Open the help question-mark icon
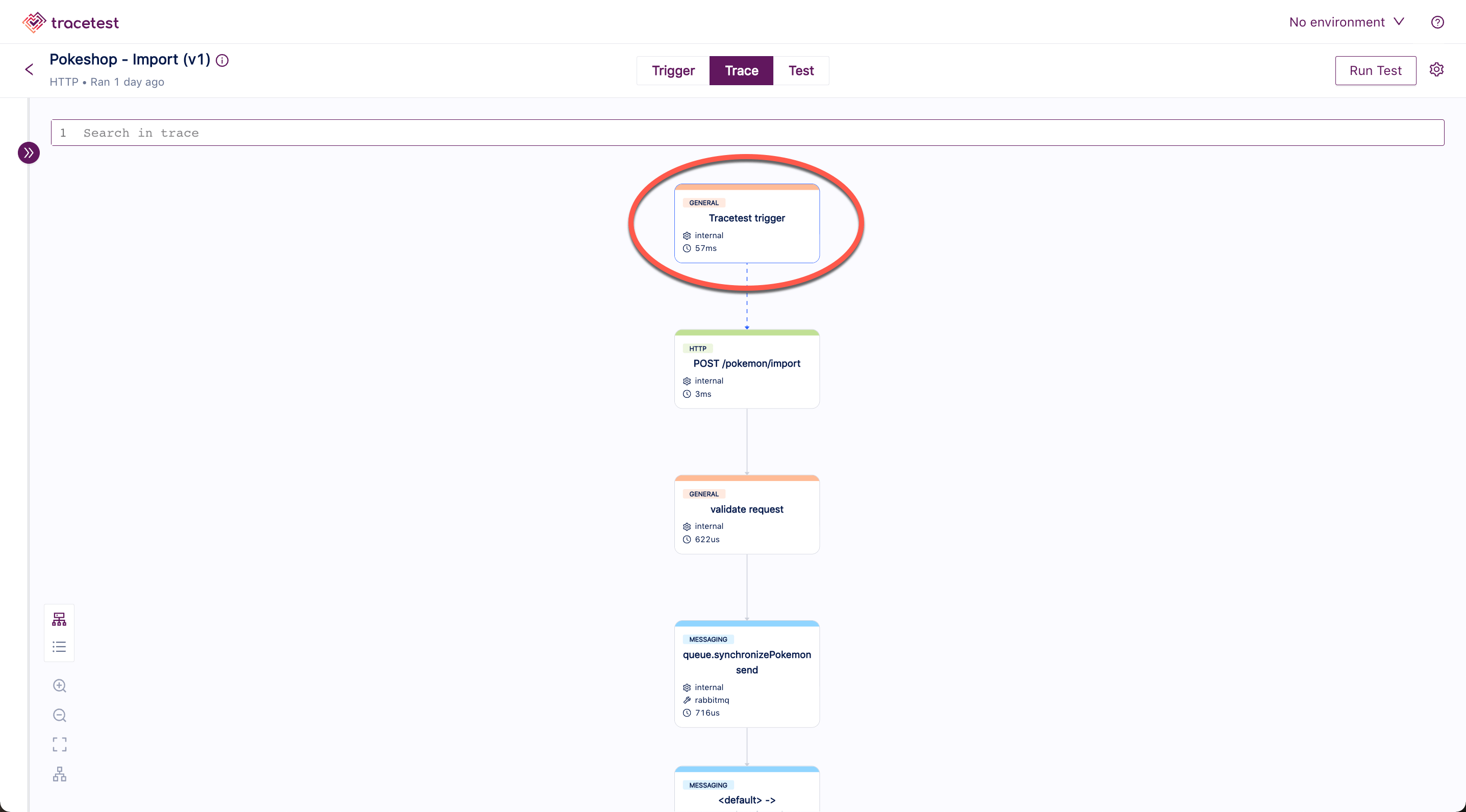 click(x=1437, y=22)
